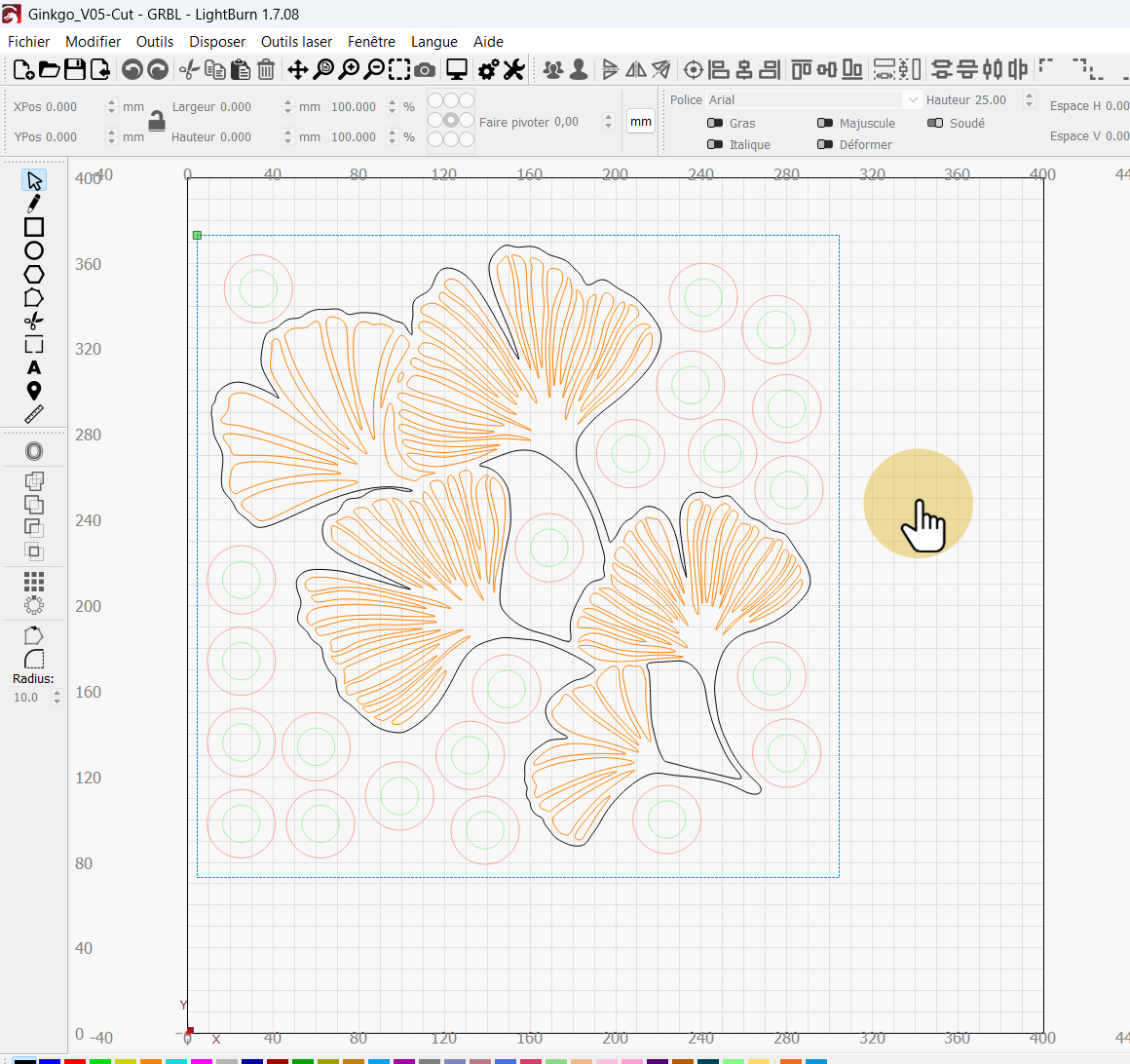Expand the Police font dropdown

point(912,100)
